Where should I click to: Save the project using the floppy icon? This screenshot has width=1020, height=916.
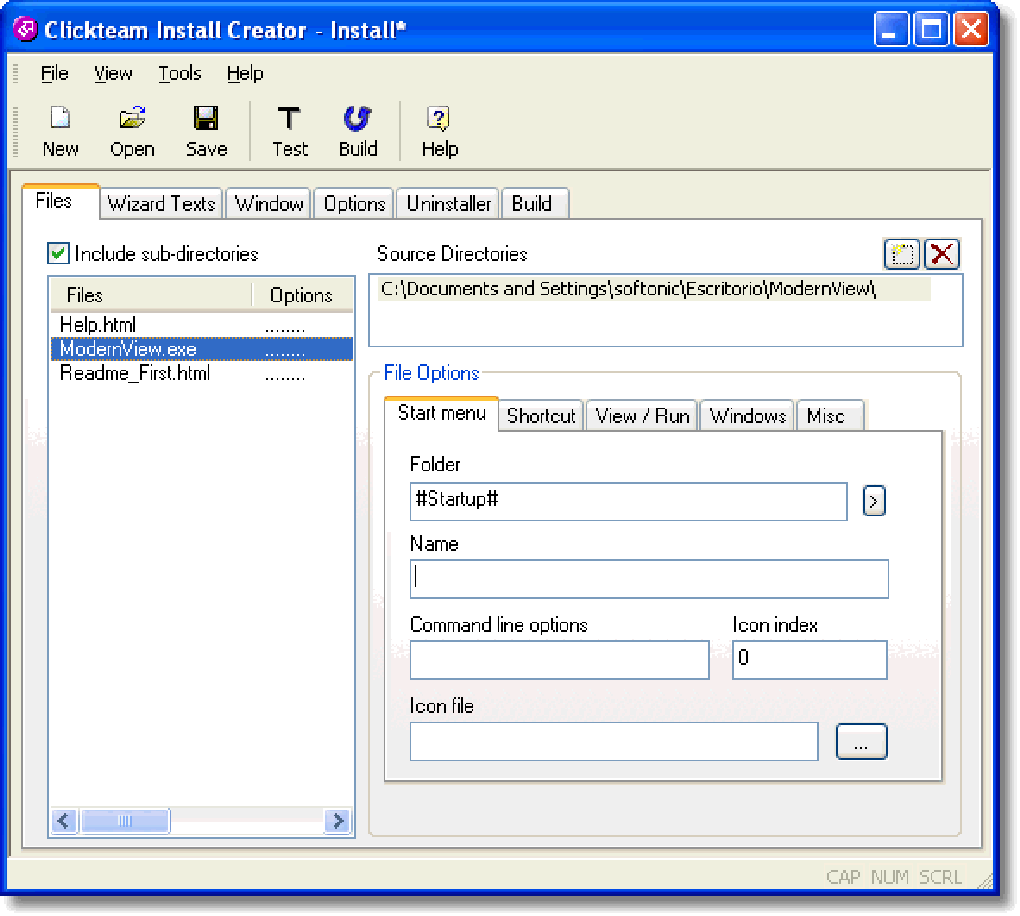[206, 132]
